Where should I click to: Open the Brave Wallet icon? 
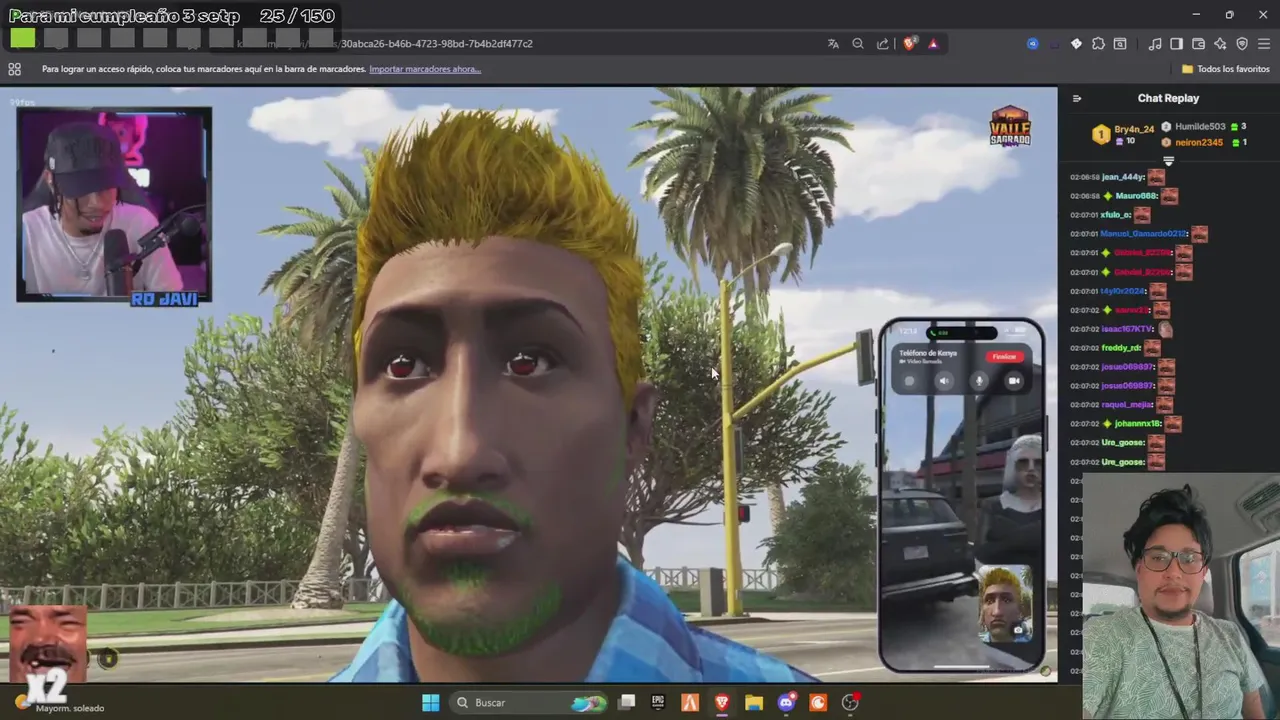coord(1198,44)
